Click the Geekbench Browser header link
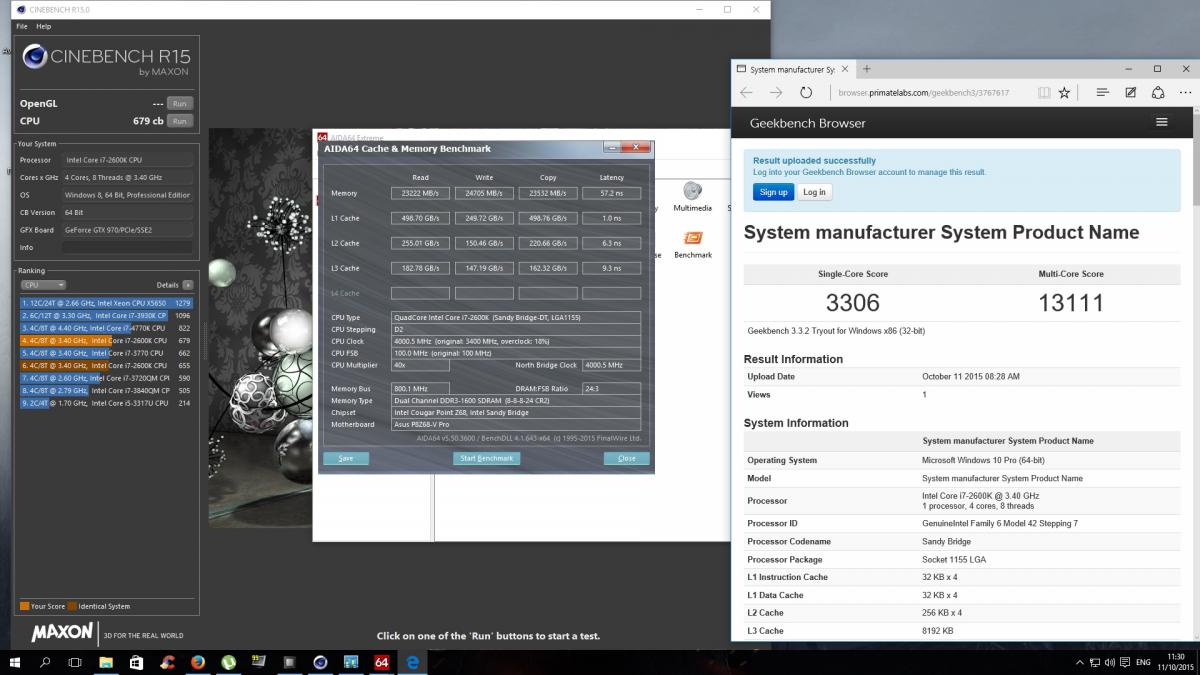The image size is (1200, 675). [x=808, y=123]
